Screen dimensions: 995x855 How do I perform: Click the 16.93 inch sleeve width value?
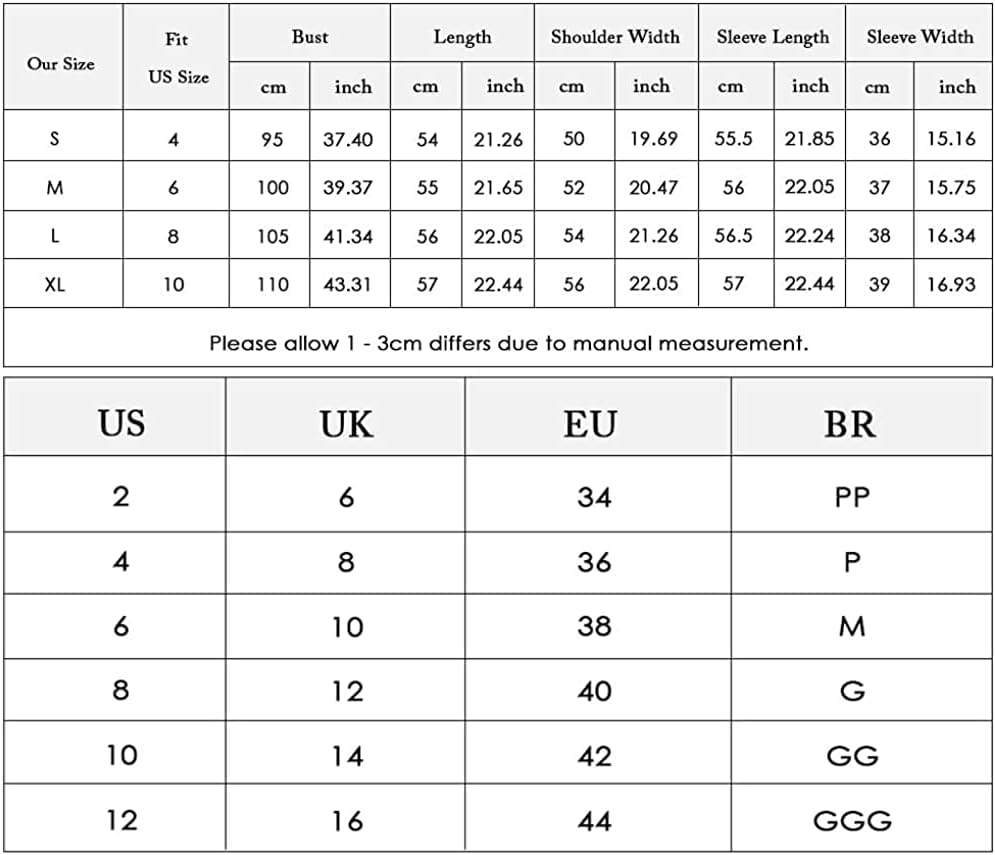click(x=950, y=284)
